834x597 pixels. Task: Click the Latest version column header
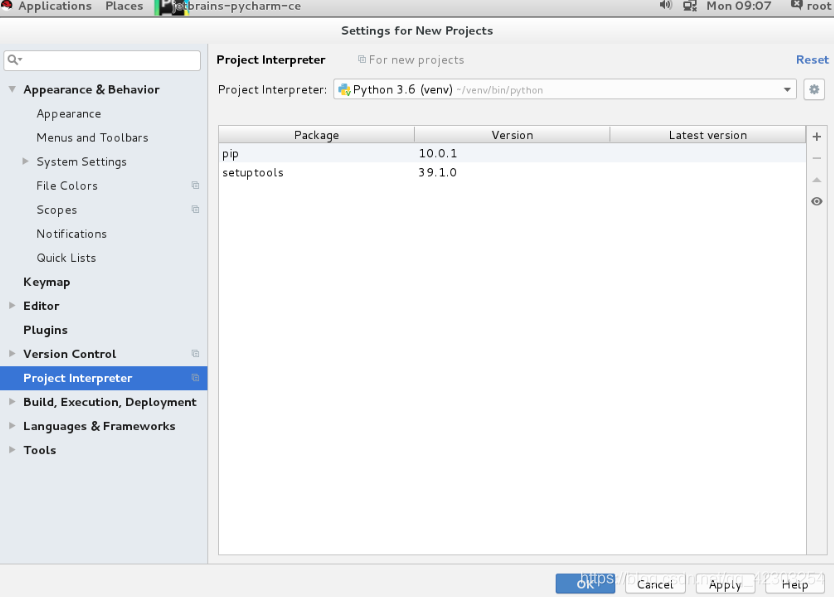coord(708,135)
